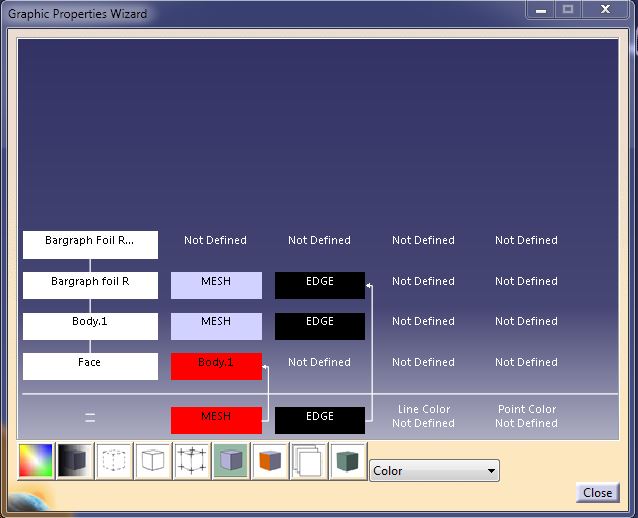Minimize the Graphic Properties Wizard window
Screen dimensions: 638x518
tap(541, 10)
